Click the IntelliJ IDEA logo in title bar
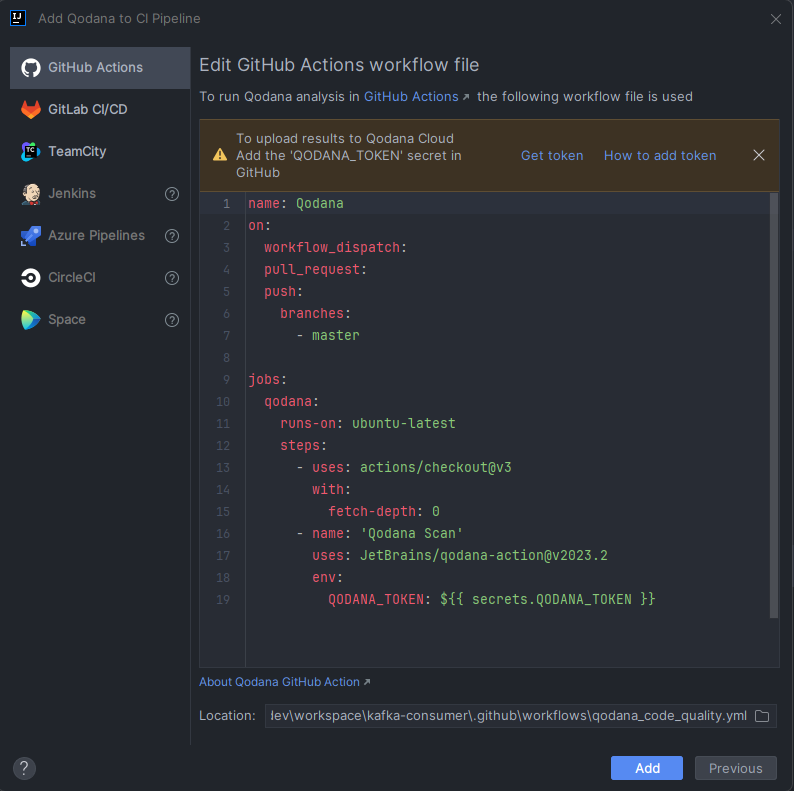The height and width of the screenshot is (791, 794). click(18, 18)
